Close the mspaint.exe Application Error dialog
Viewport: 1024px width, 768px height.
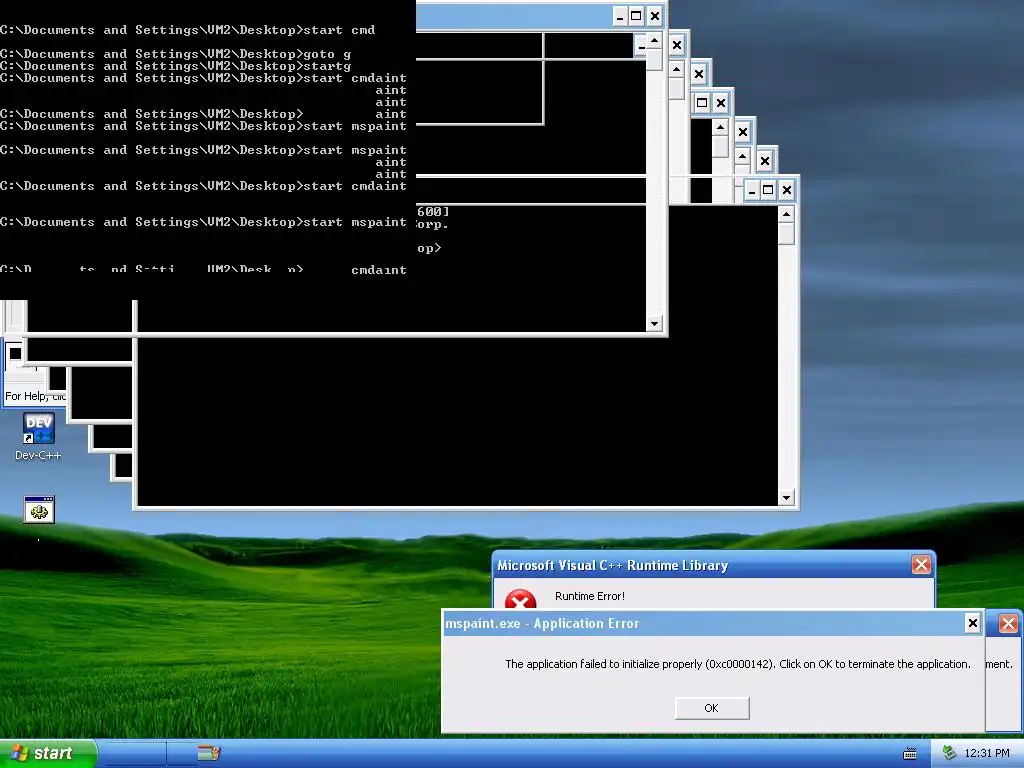click(972, 623)
